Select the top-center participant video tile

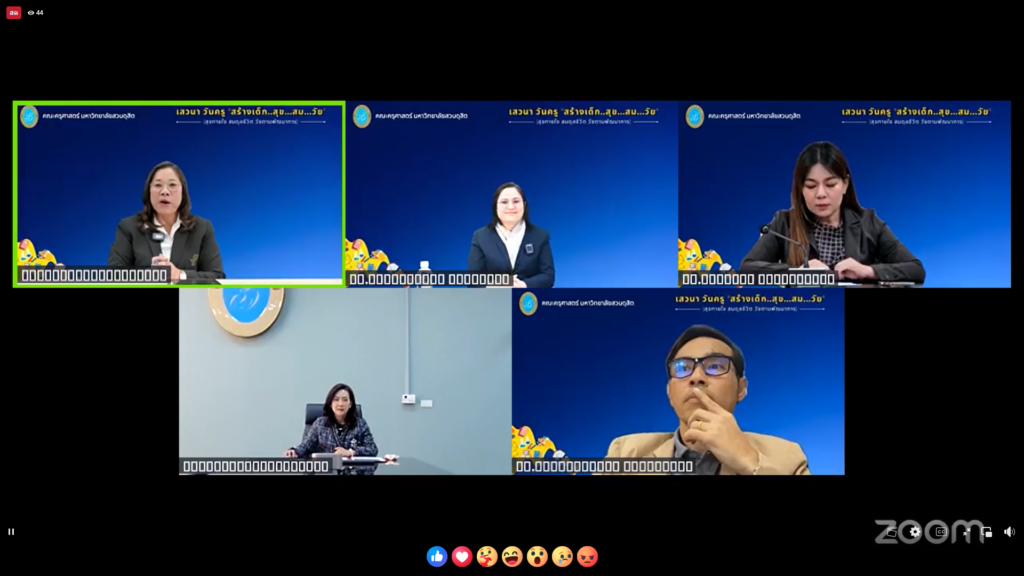[x=511, y=193]
